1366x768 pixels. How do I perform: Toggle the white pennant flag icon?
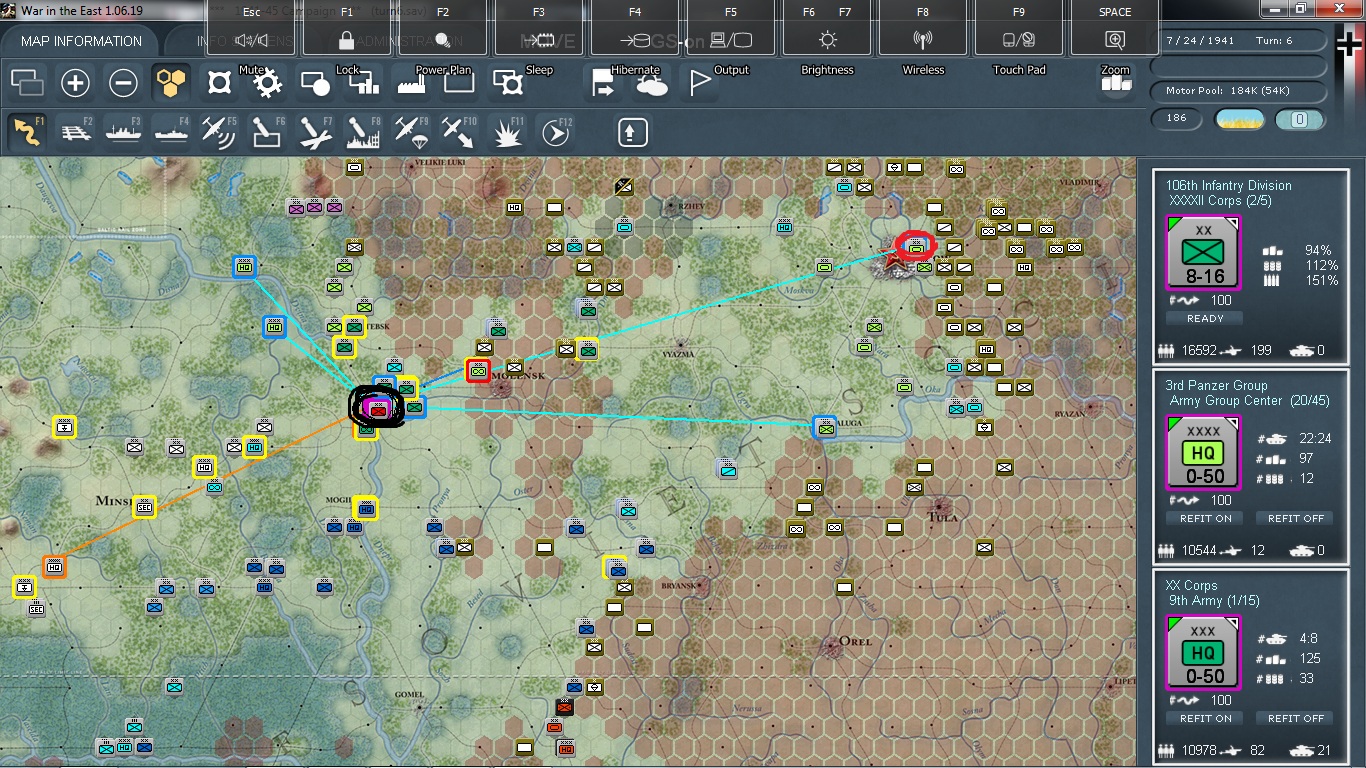coord(700,83)
